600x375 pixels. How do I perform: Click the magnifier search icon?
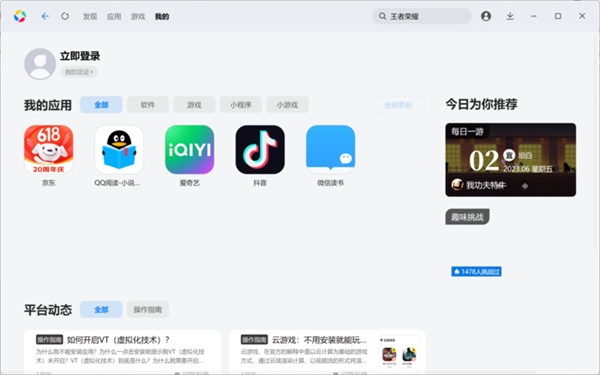tap(382, 16)
